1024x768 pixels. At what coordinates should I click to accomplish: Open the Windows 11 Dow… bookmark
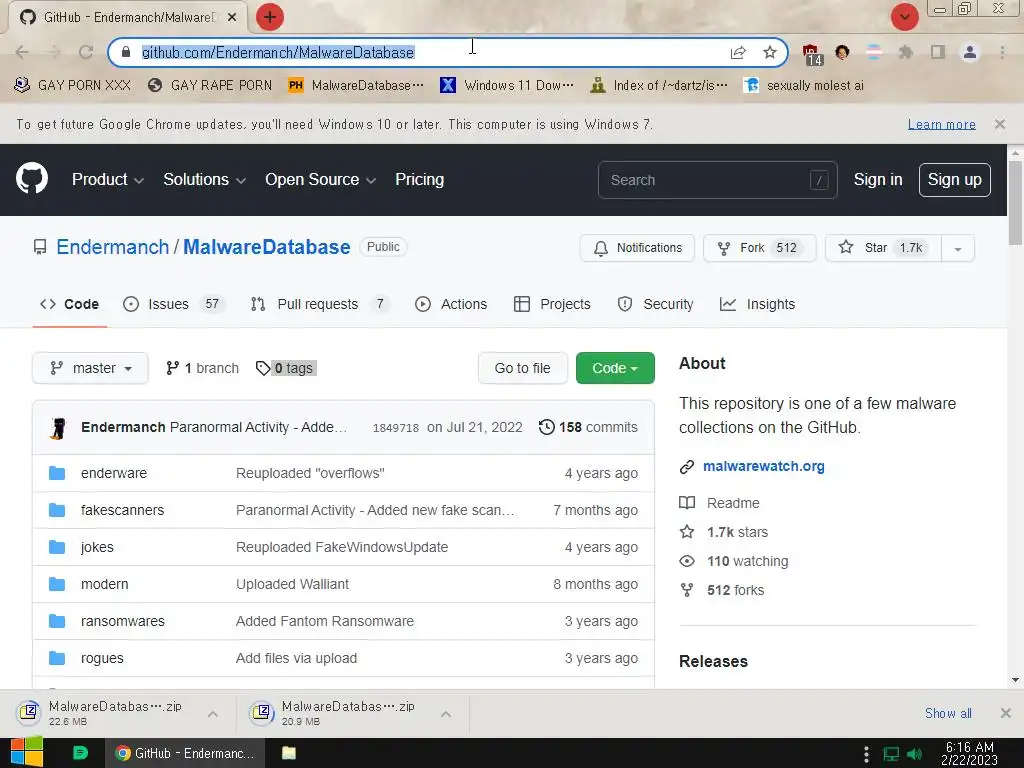click(x=507, y=86)
